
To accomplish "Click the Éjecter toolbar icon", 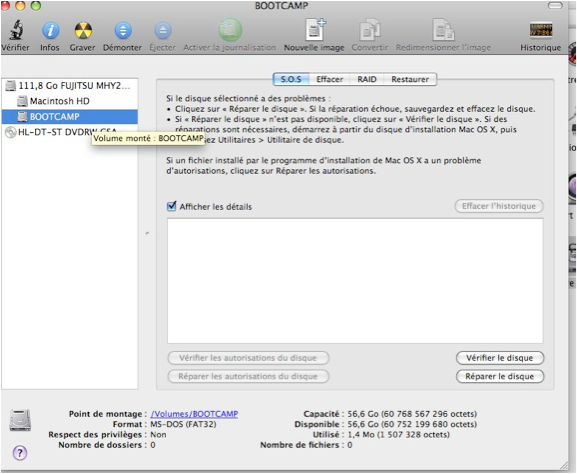I will (163, 30).
